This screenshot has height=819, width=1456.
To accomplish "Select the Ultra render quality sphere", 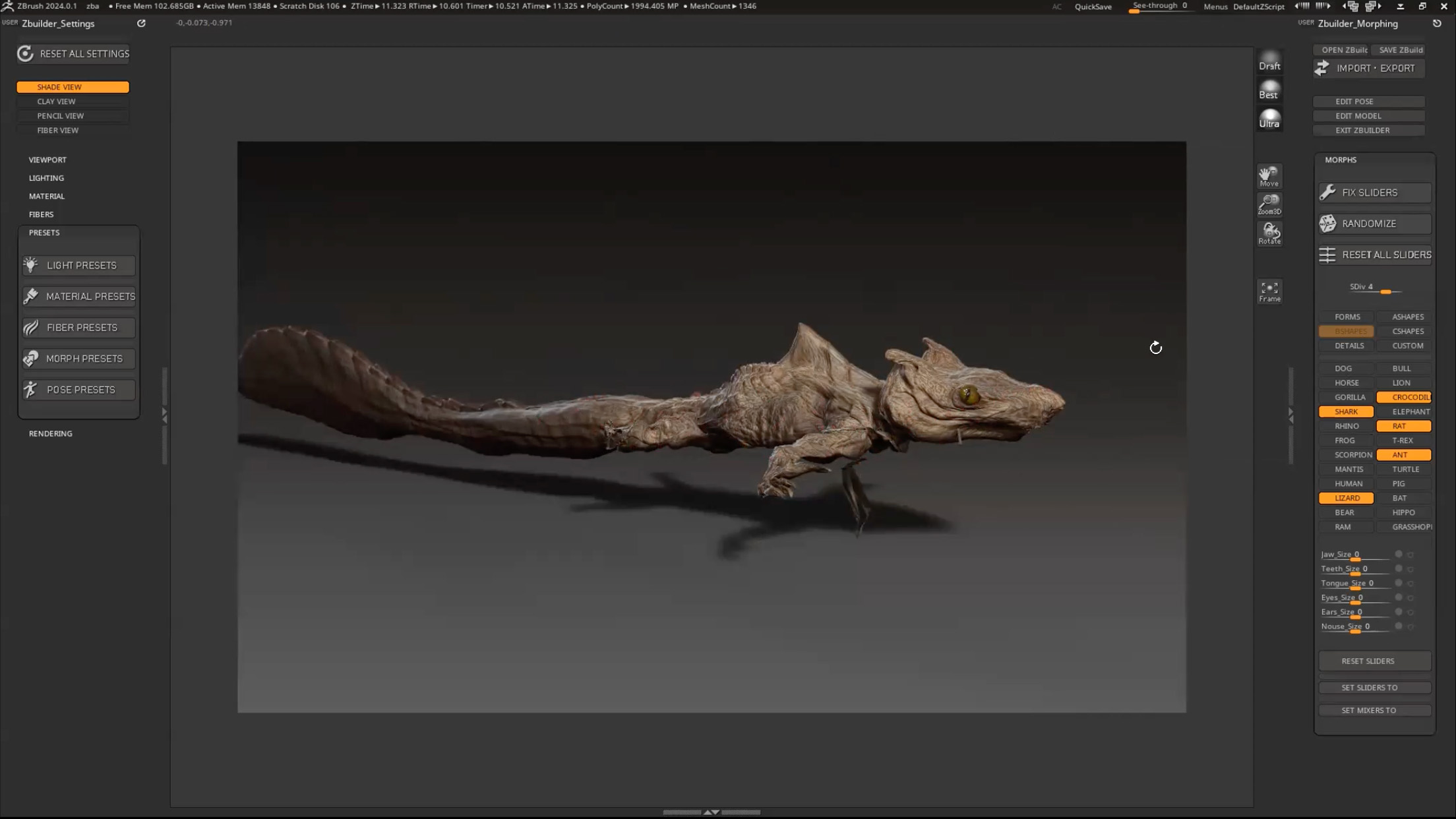I will [1269, 119].
